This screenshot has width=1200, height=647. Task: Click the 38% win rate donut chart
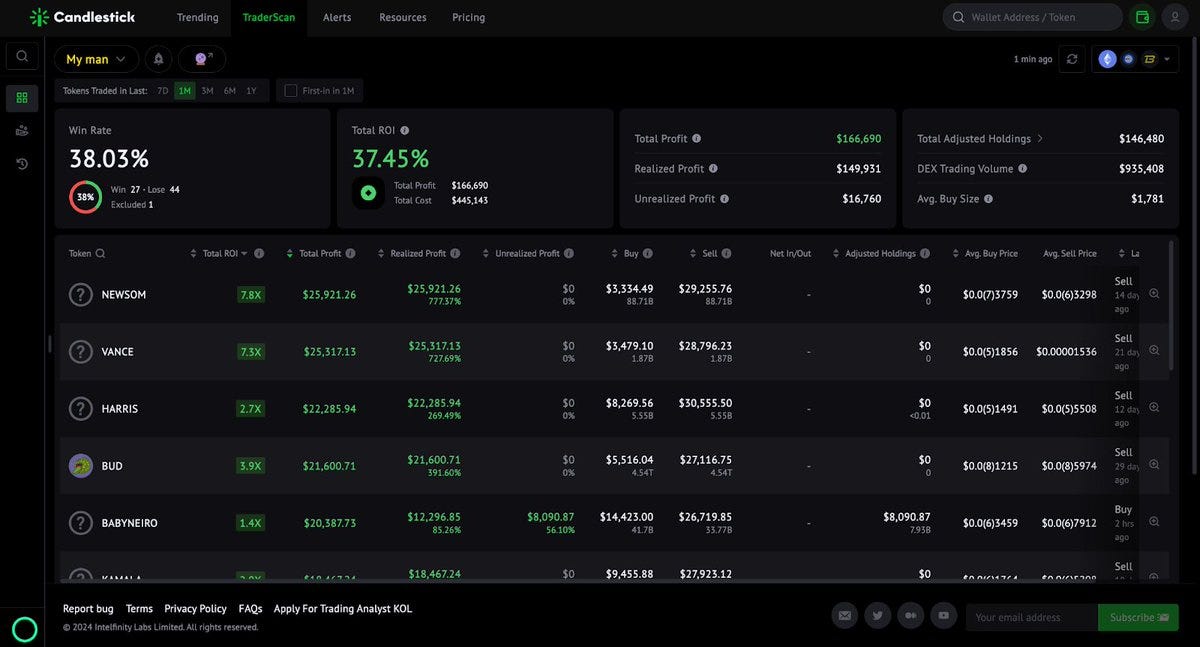coord(85,197)
